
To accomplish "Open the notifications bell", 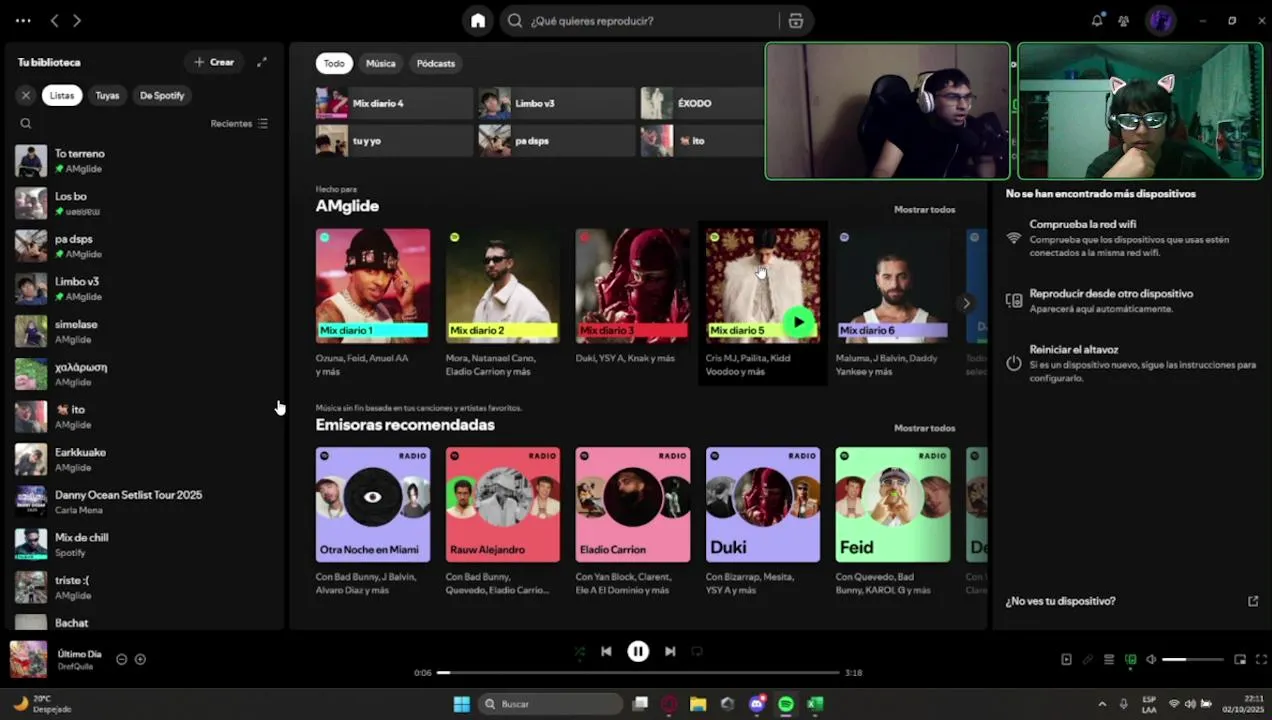I will pos(1097,20).
